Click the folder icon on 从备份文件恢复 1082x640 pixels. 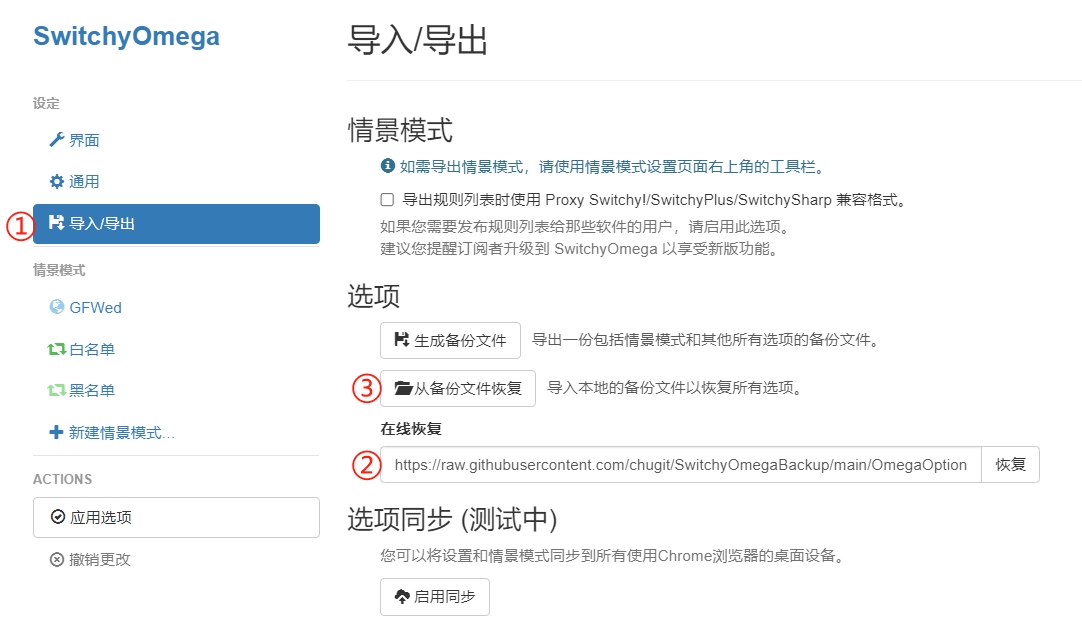pos(403,388)
